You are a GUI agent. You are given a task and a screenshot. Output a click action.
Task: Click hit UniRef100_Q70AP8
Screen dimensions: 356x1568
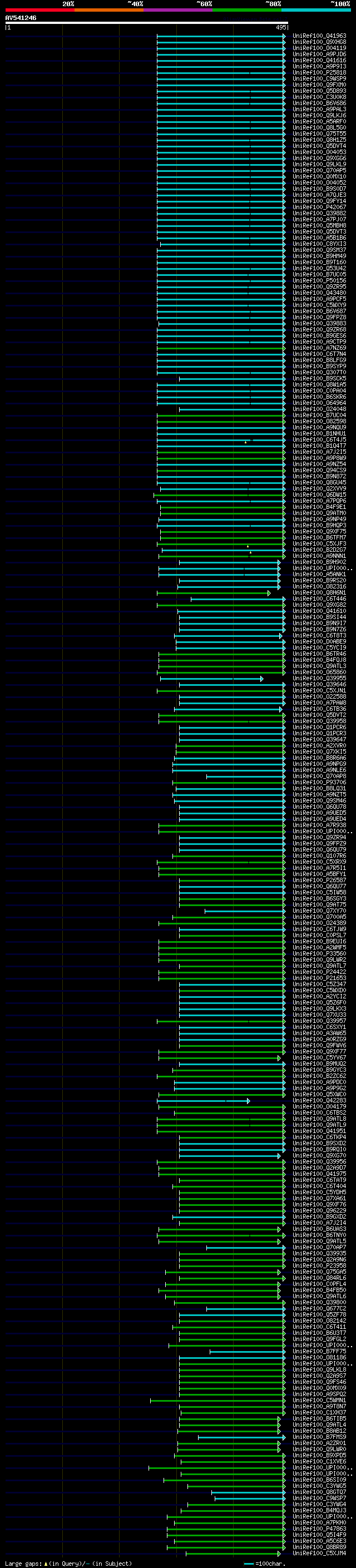tap(319, 776)
